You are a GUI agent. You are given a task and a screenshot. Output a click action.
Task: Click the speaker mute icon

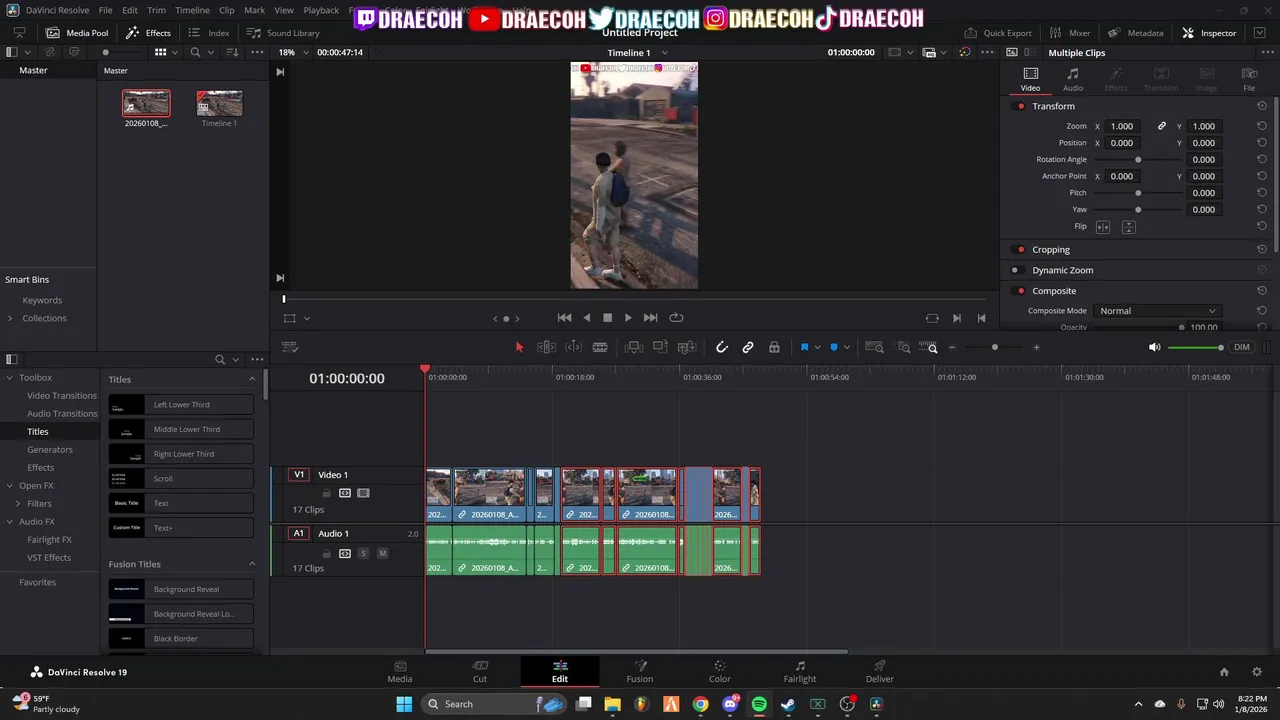click(x=1155, y=347)
